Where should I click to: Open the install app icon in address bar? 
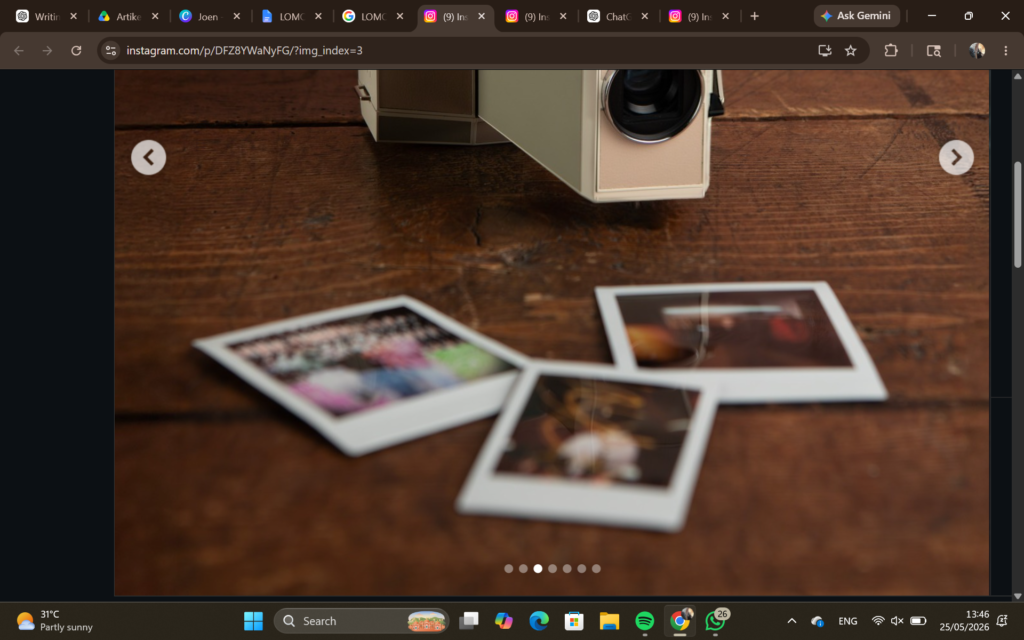(x=825, y=50)
